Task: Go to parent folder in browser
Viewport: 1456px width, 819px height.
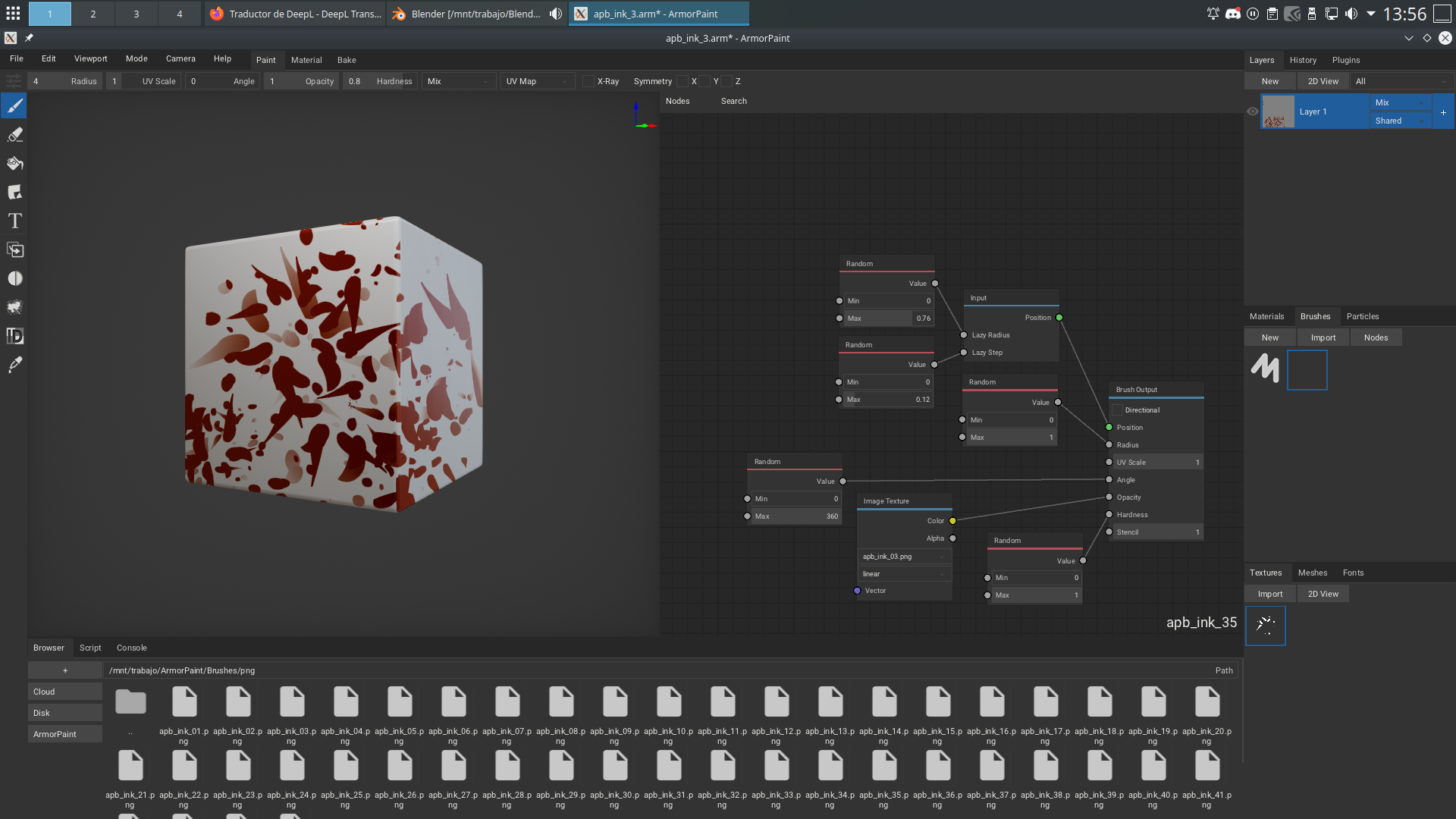Action: (x=130, y=703)
